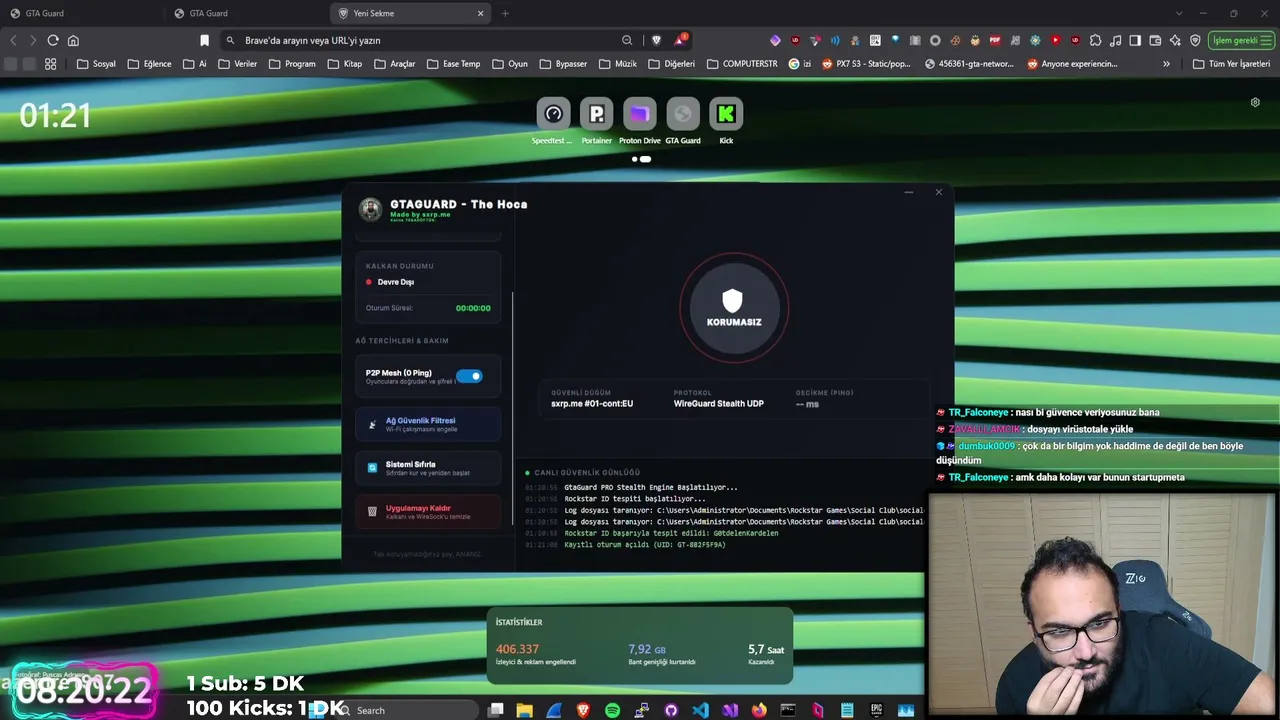Image resolution: width=1280 pixels, height=720 pixels.
Task: Select the sxrp.me #01-cont:EU node text
Action: click(x=592, y=404)
